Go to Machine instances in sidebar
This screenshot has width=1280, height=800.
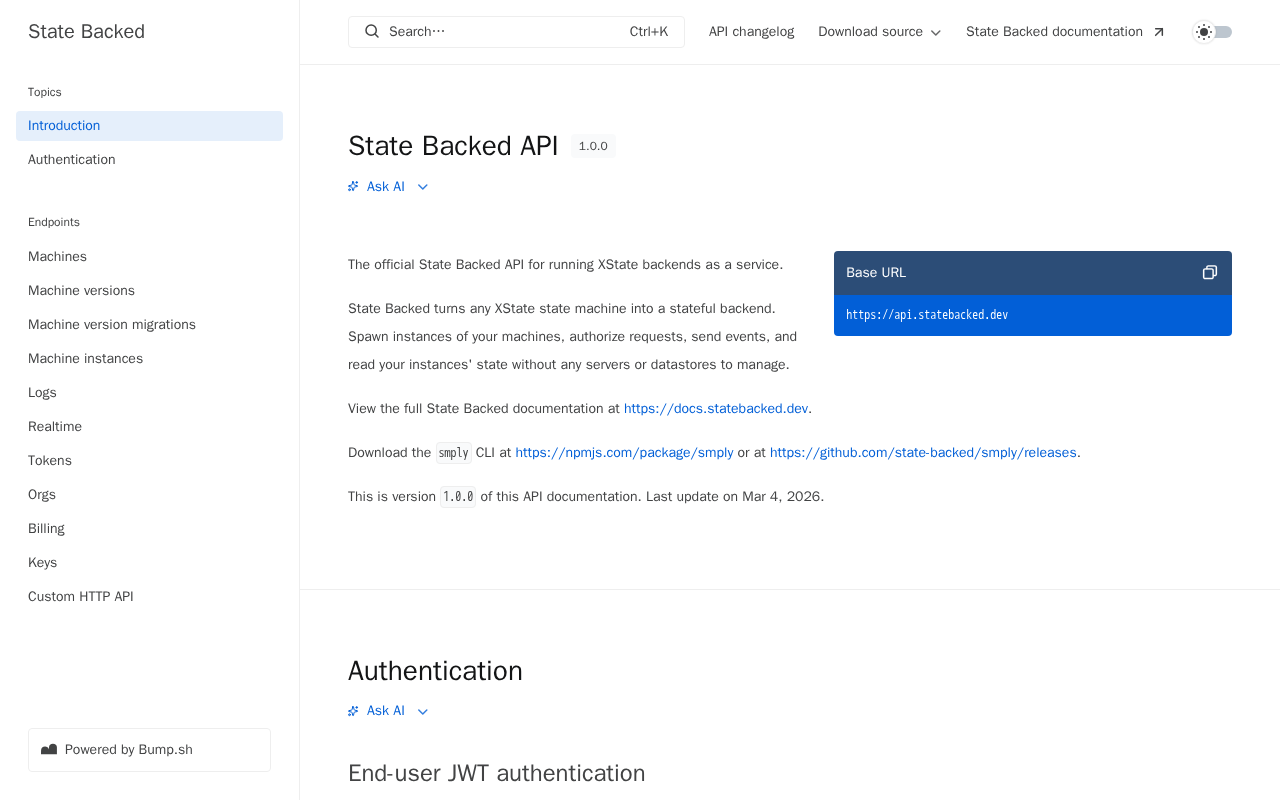85,359
